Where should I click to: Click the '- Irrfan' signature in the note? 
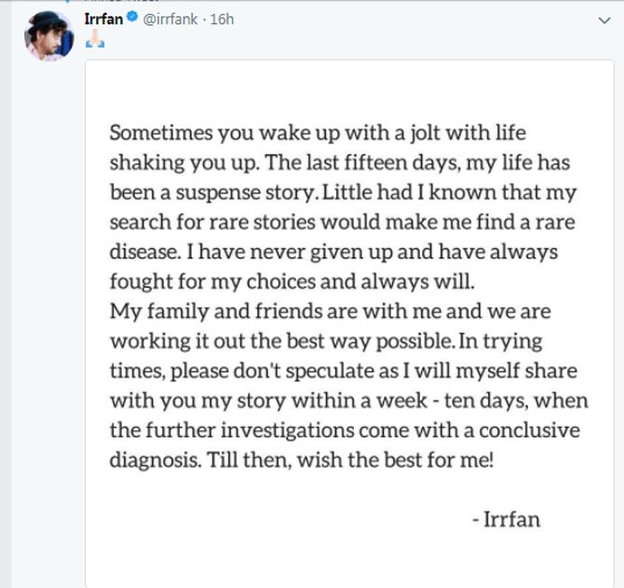[507, 520]
